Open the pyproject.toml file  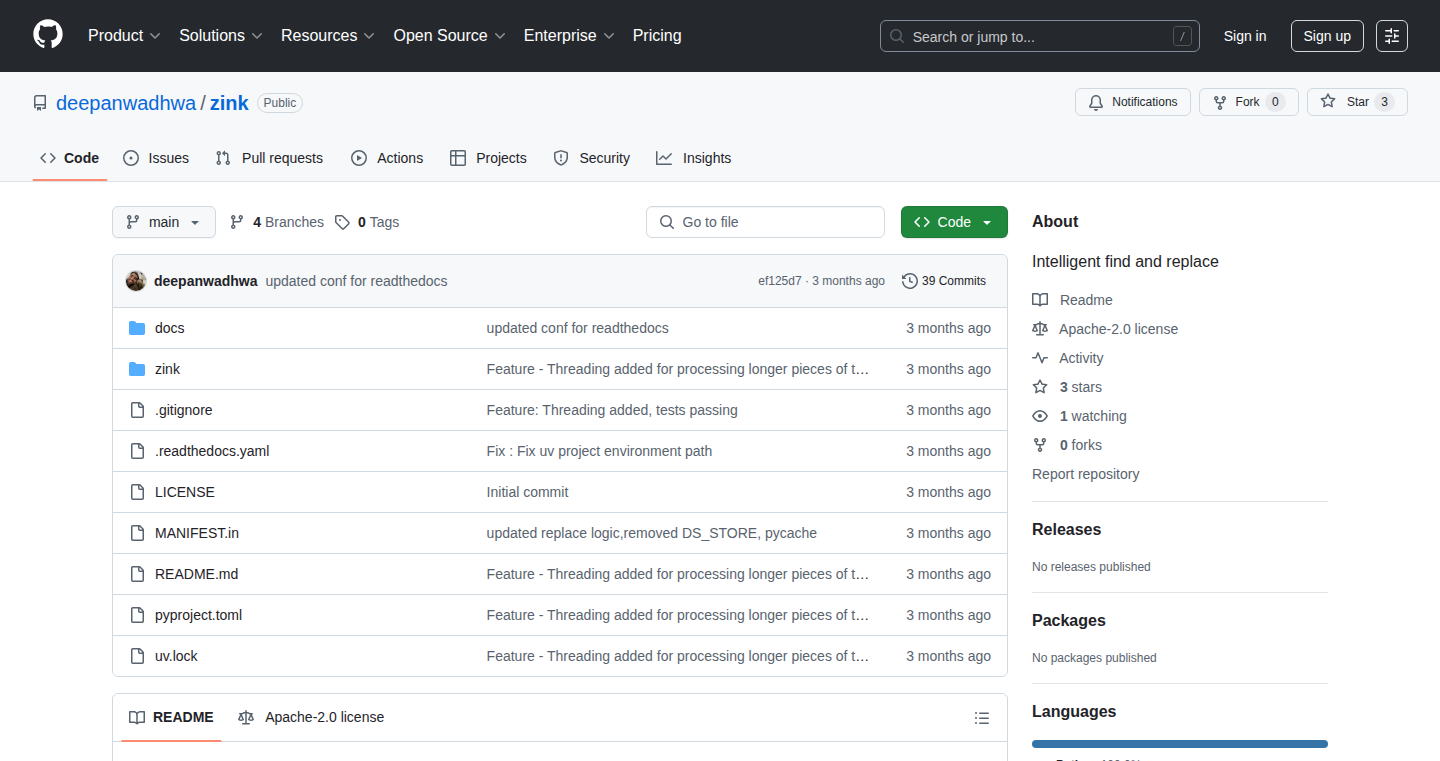tap(199, 615)
